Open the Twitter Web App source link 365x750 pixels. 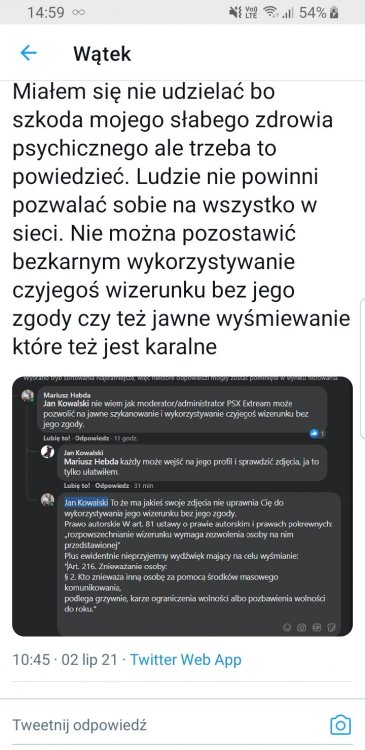(x=186, y=660)
